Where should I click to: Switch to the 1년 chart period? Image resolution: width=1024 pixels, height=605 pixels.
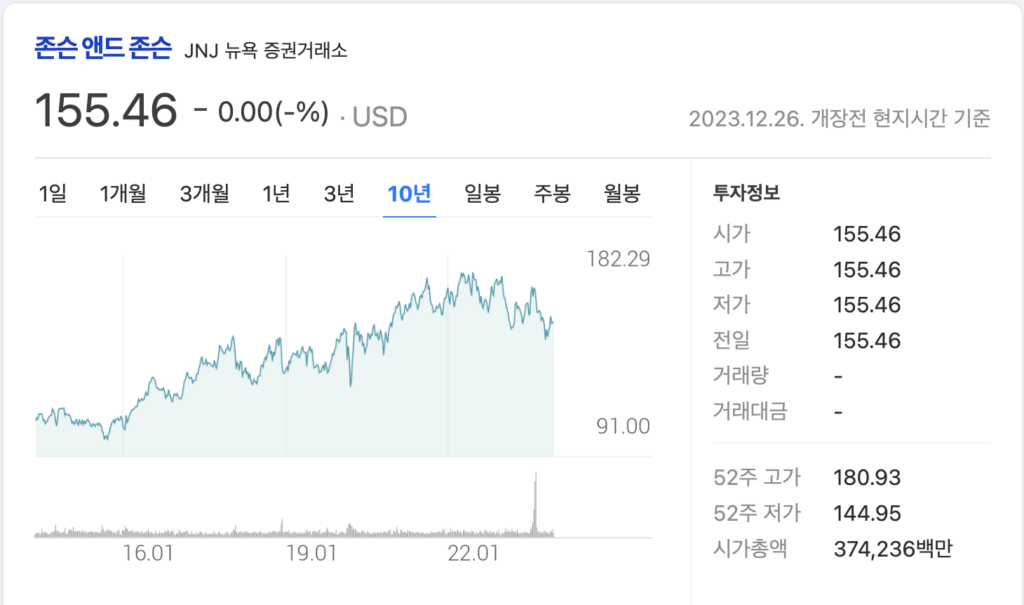click(276, 196)
